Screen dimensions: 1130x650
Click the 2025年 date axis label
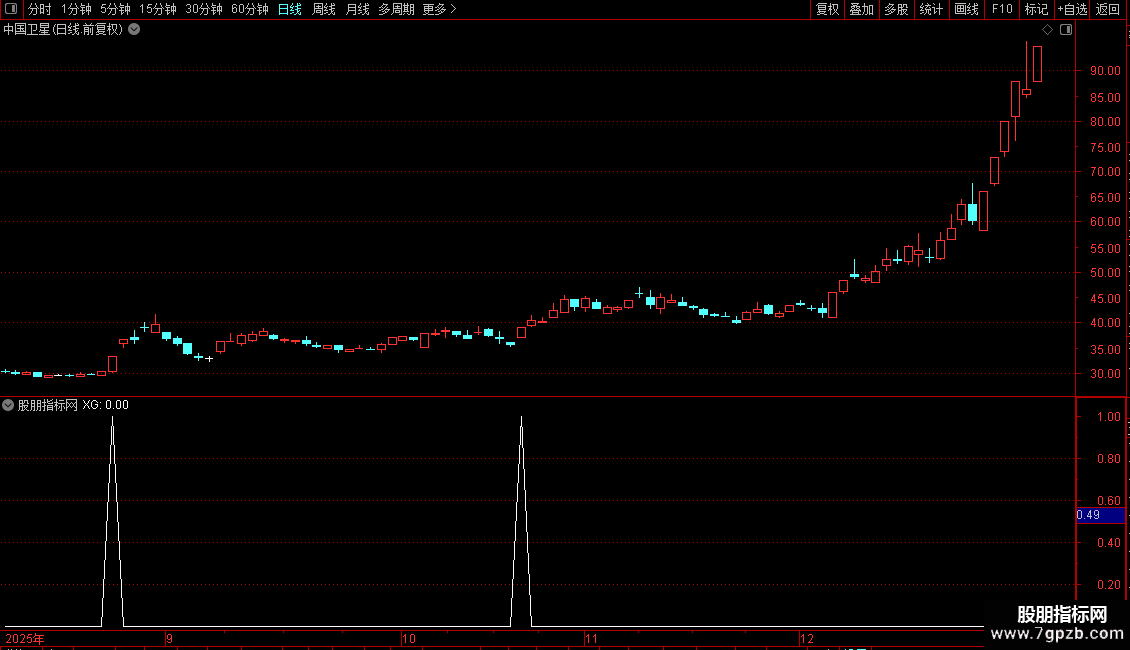[x=25, y=638]
